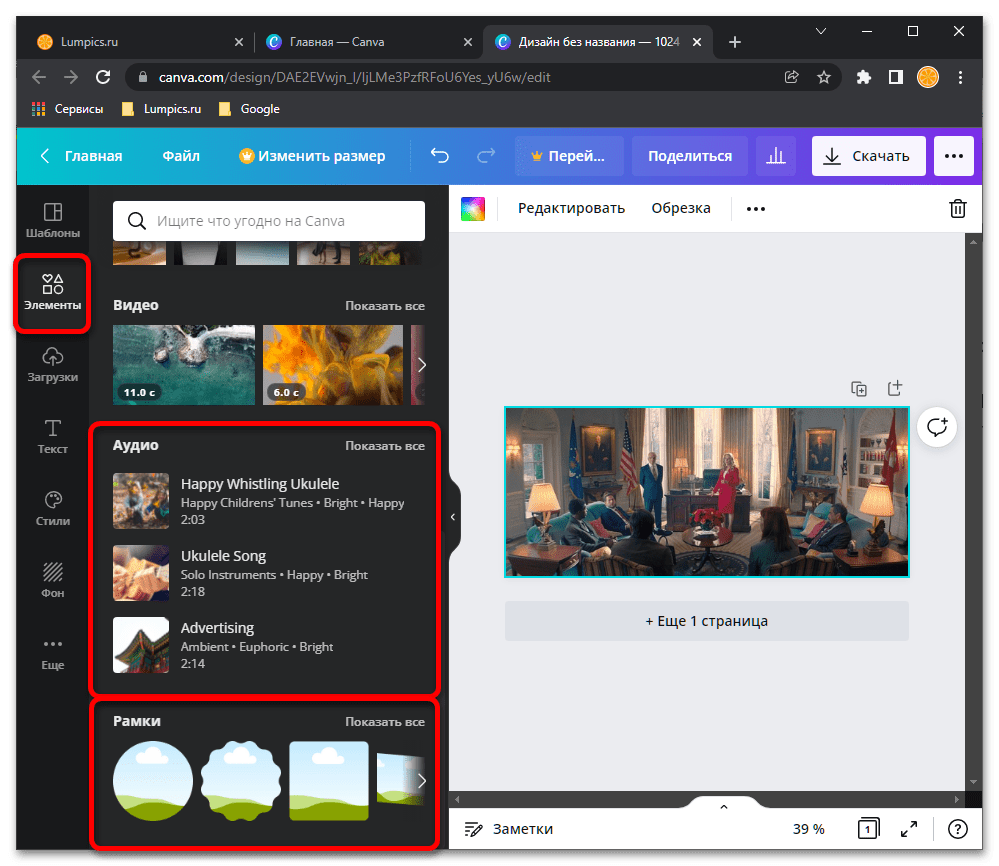Select the Happy Whistling Ukulele audio track
This screenshot has width=999, height=866.
pos(268,501)
